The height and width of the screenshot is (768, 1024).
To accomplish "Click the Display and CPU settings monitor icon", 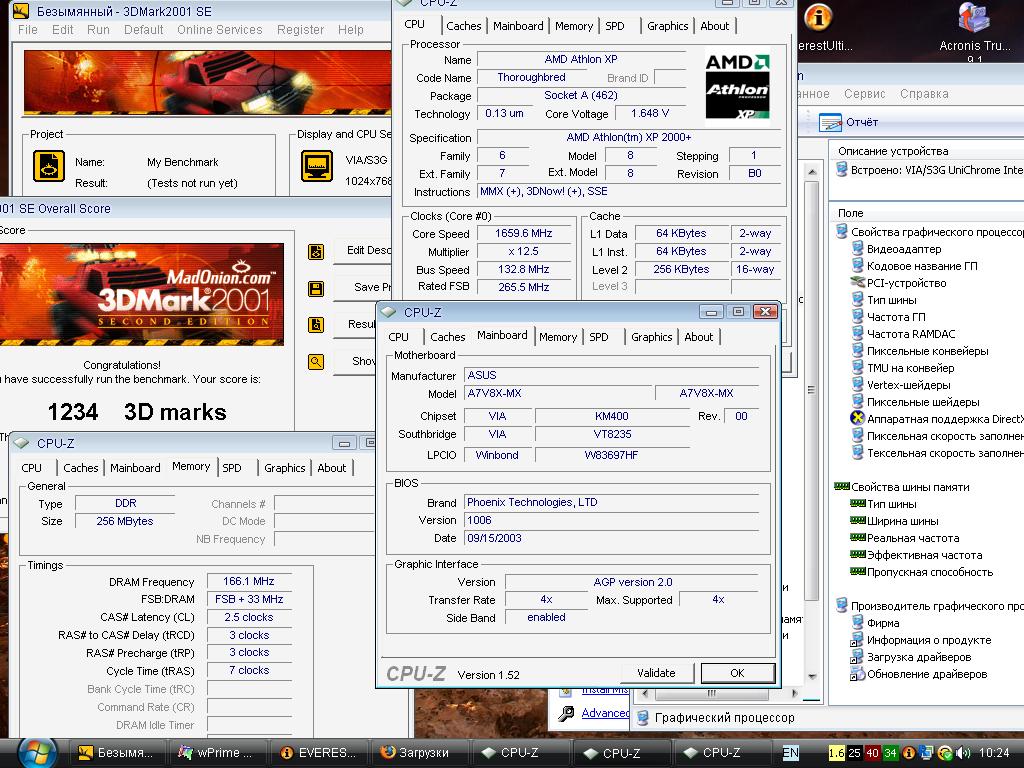I will (x=317, y=166).
